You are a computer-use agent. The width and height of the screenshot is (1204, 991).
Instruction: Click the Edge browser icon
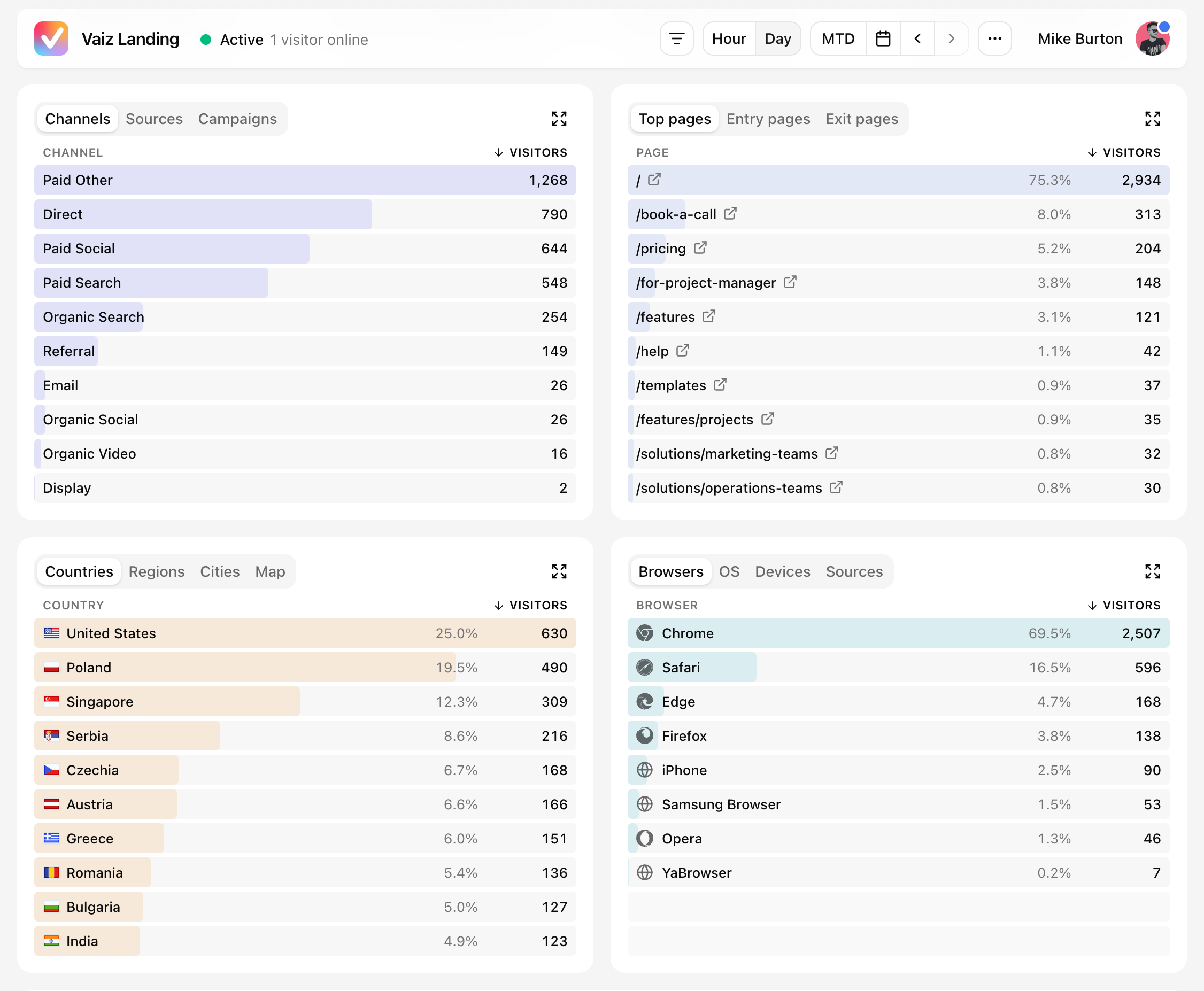point(645,702)
